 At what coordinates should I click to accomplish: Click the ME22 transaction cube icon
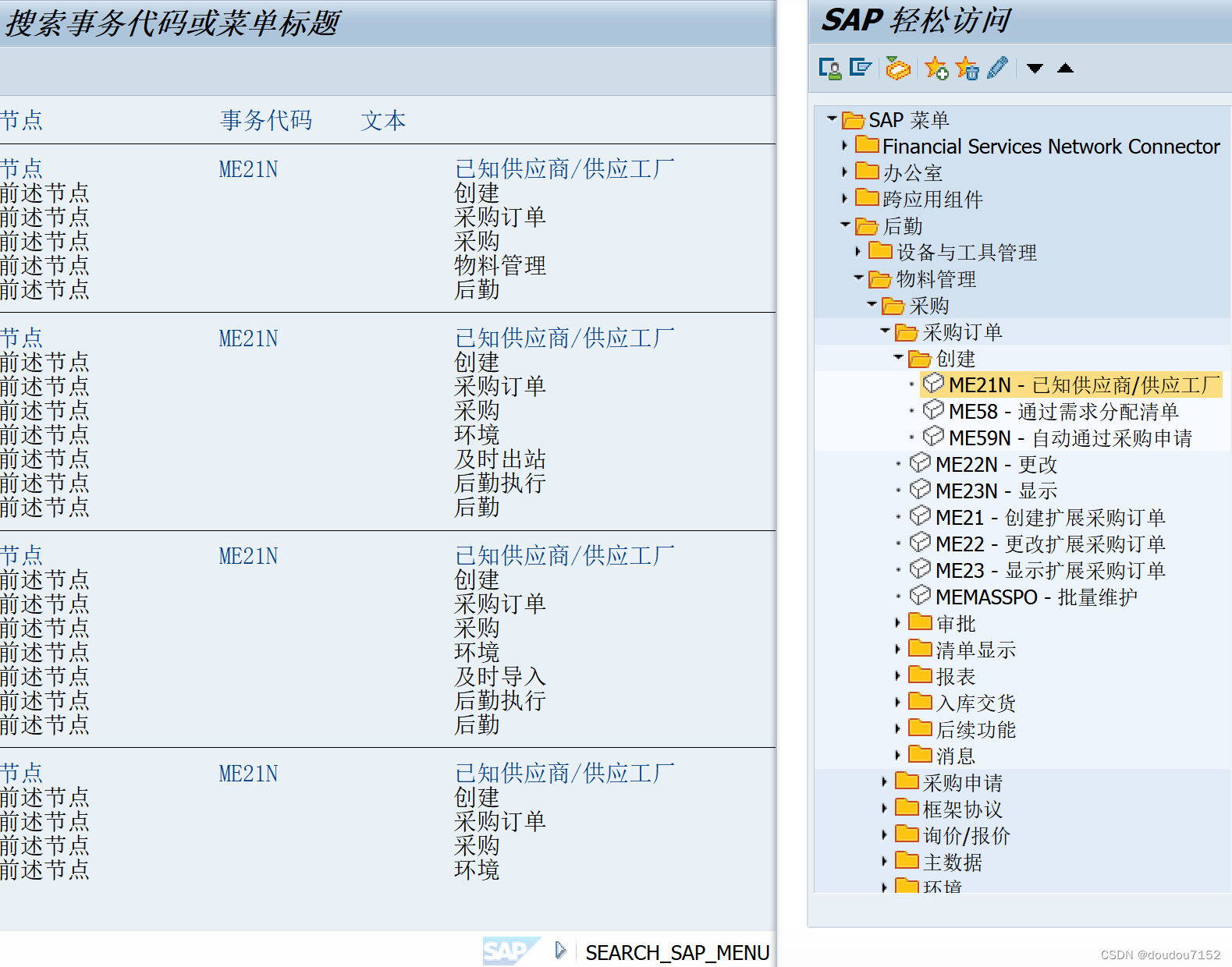tap(920, 542)
